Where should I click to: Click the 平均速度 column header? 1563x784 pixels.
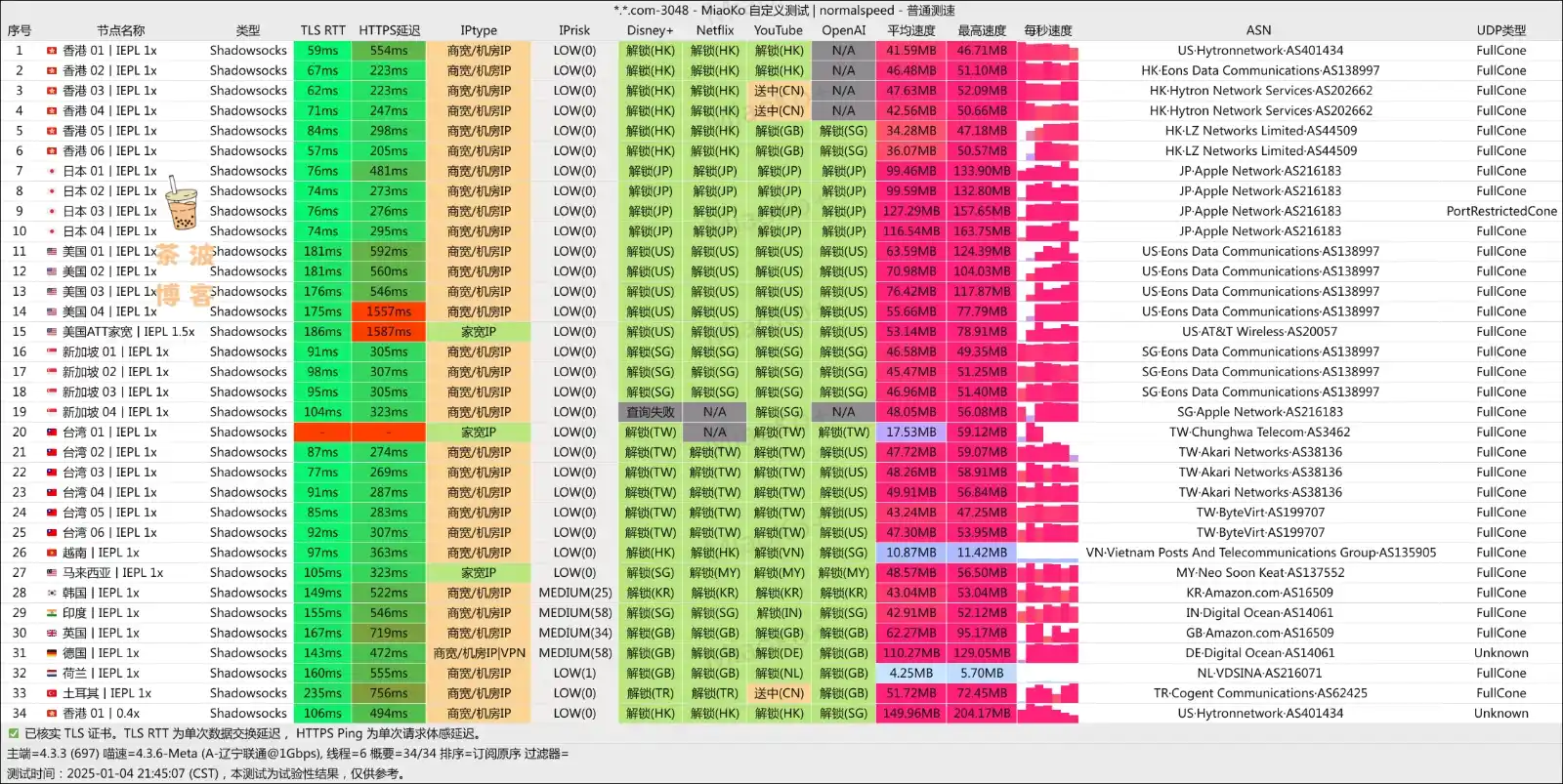[911, 30]
